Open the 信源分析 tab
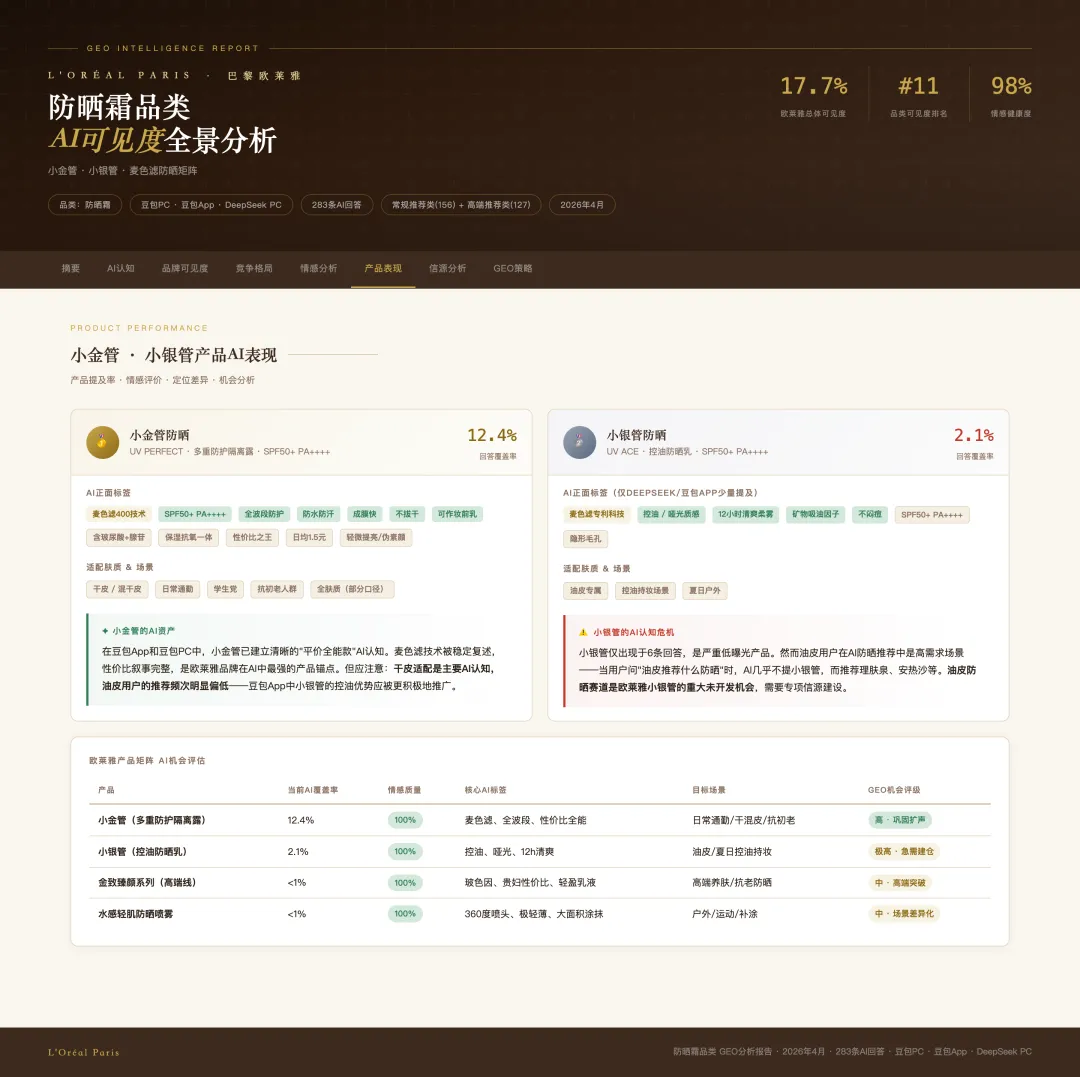Screen dimensions: 1080x1077 tap(448, 269)
